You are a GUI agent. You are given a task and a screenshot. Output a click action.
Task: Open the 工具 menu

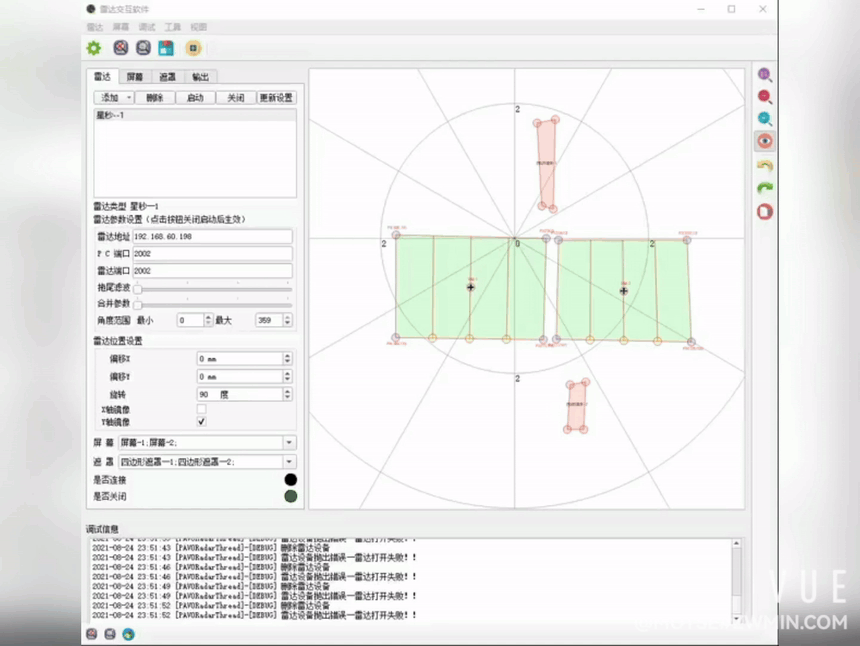point(172,27)
